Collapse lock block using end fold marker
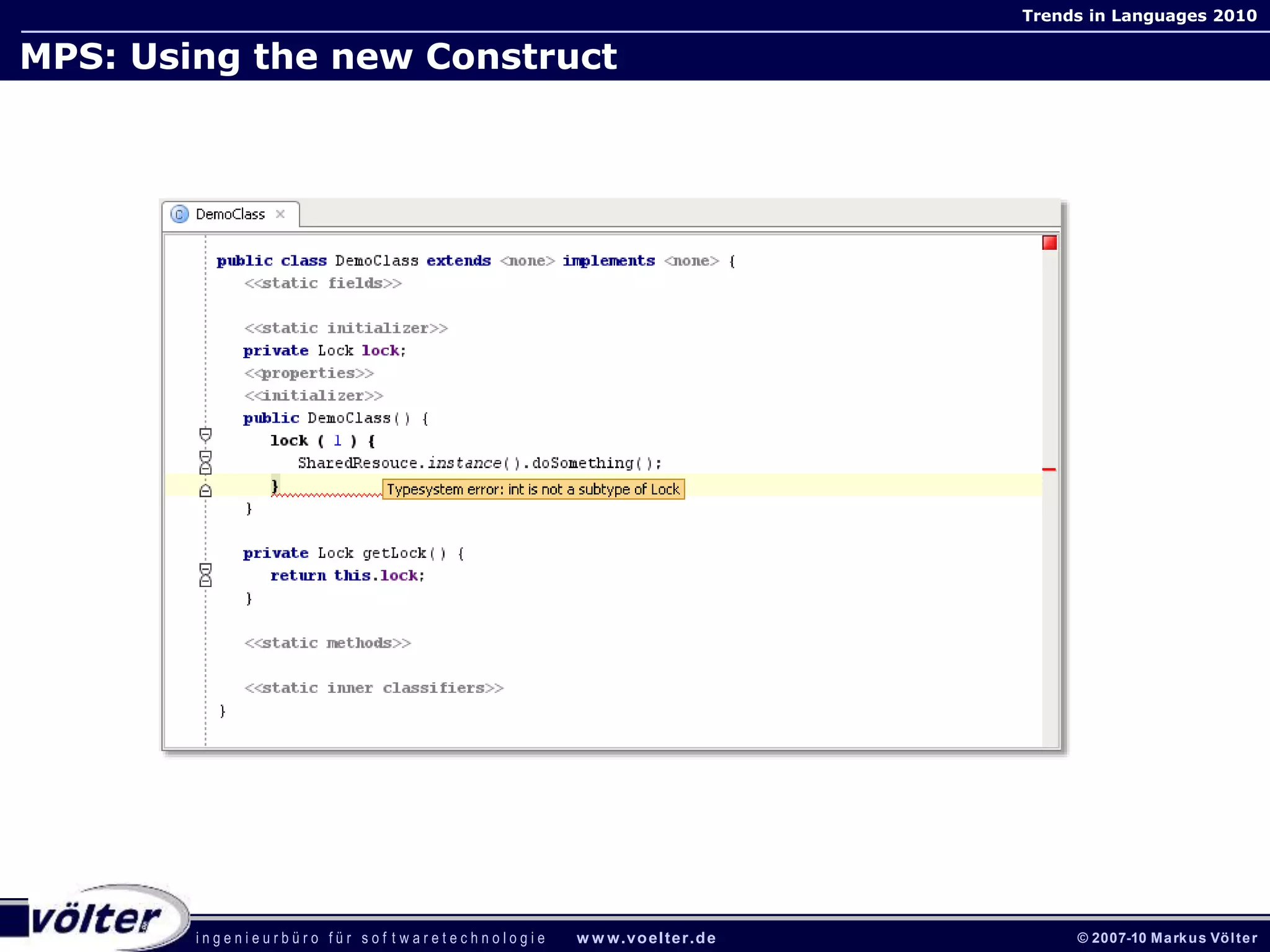The image size is (1270, 952). click(x=205, y=490)
